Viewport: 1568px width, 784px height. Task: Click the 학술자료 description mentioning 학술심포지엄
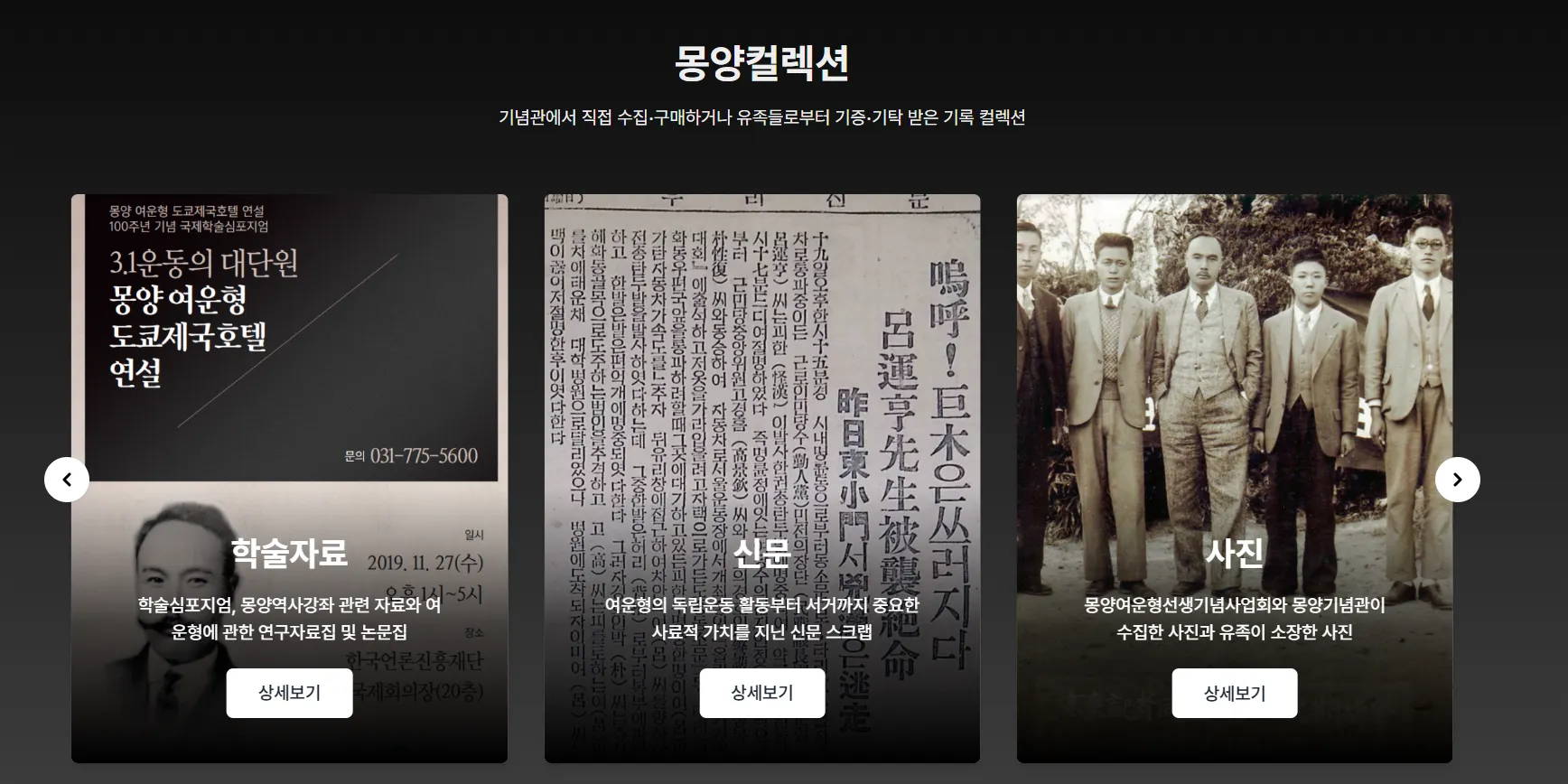pyautogui.click(x=289, y=618)
